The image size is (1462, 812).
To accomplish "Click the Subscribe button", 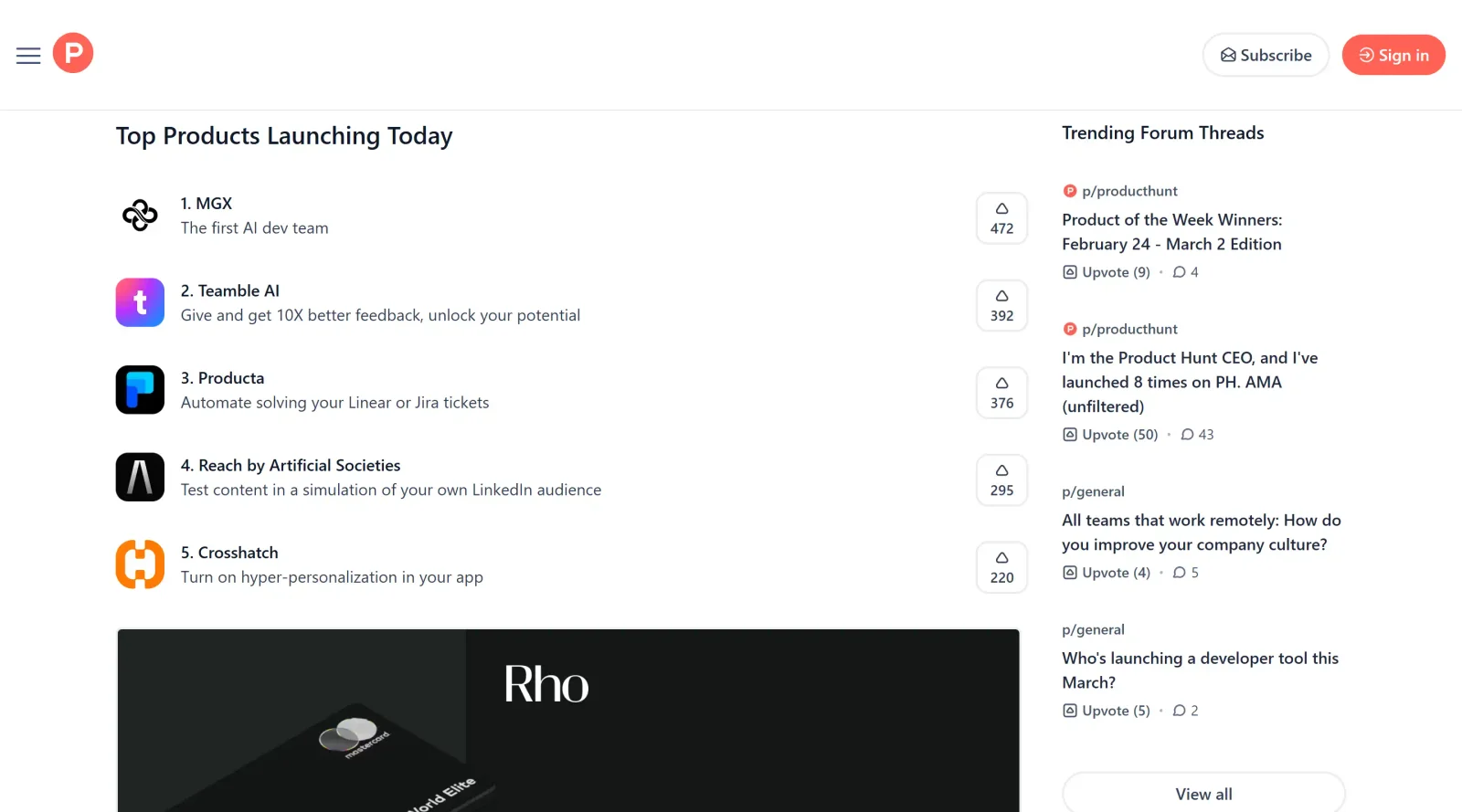I will (x=1266, y=55).
